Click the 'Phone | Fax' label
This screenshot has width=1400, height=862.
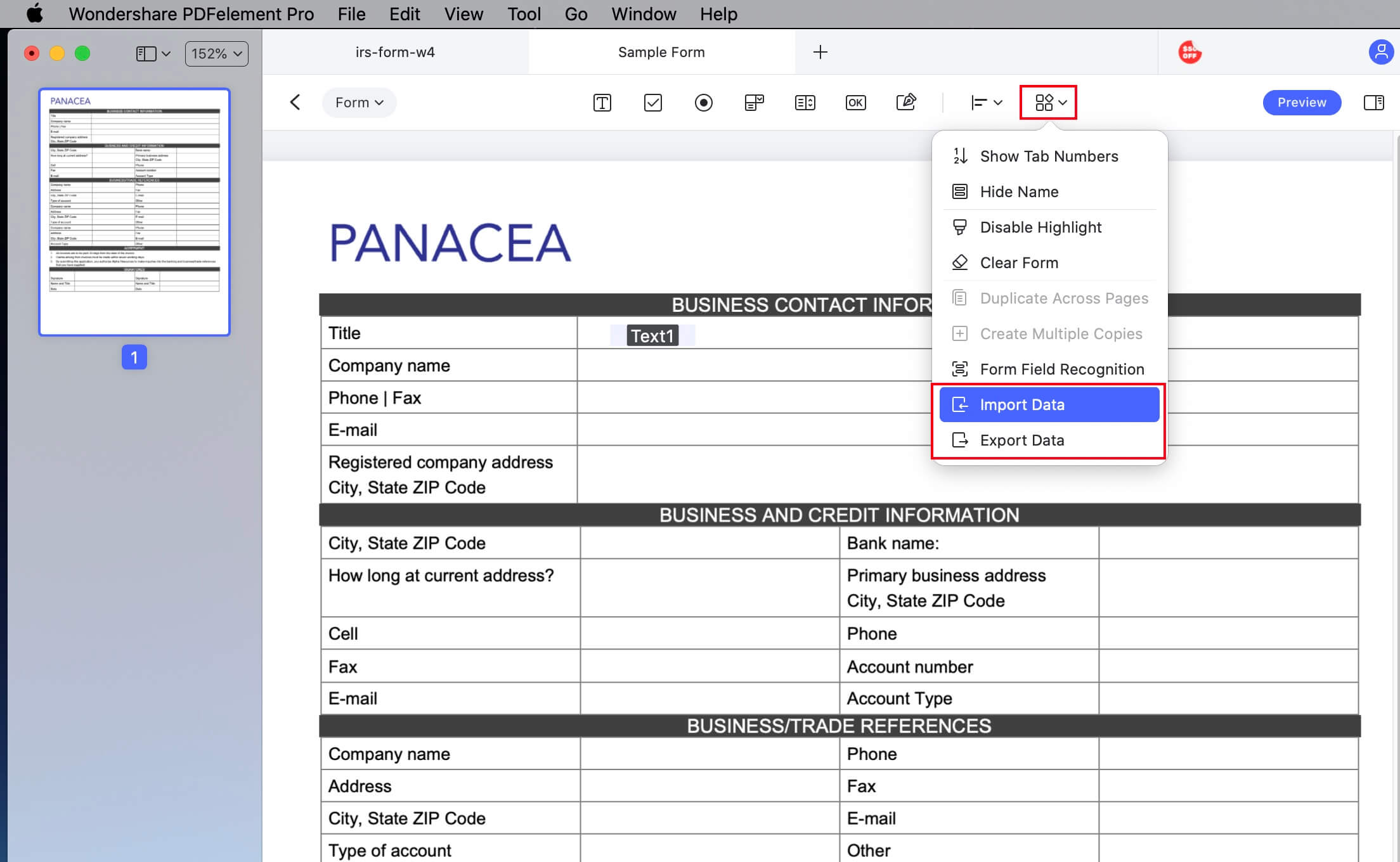point(374,398)
